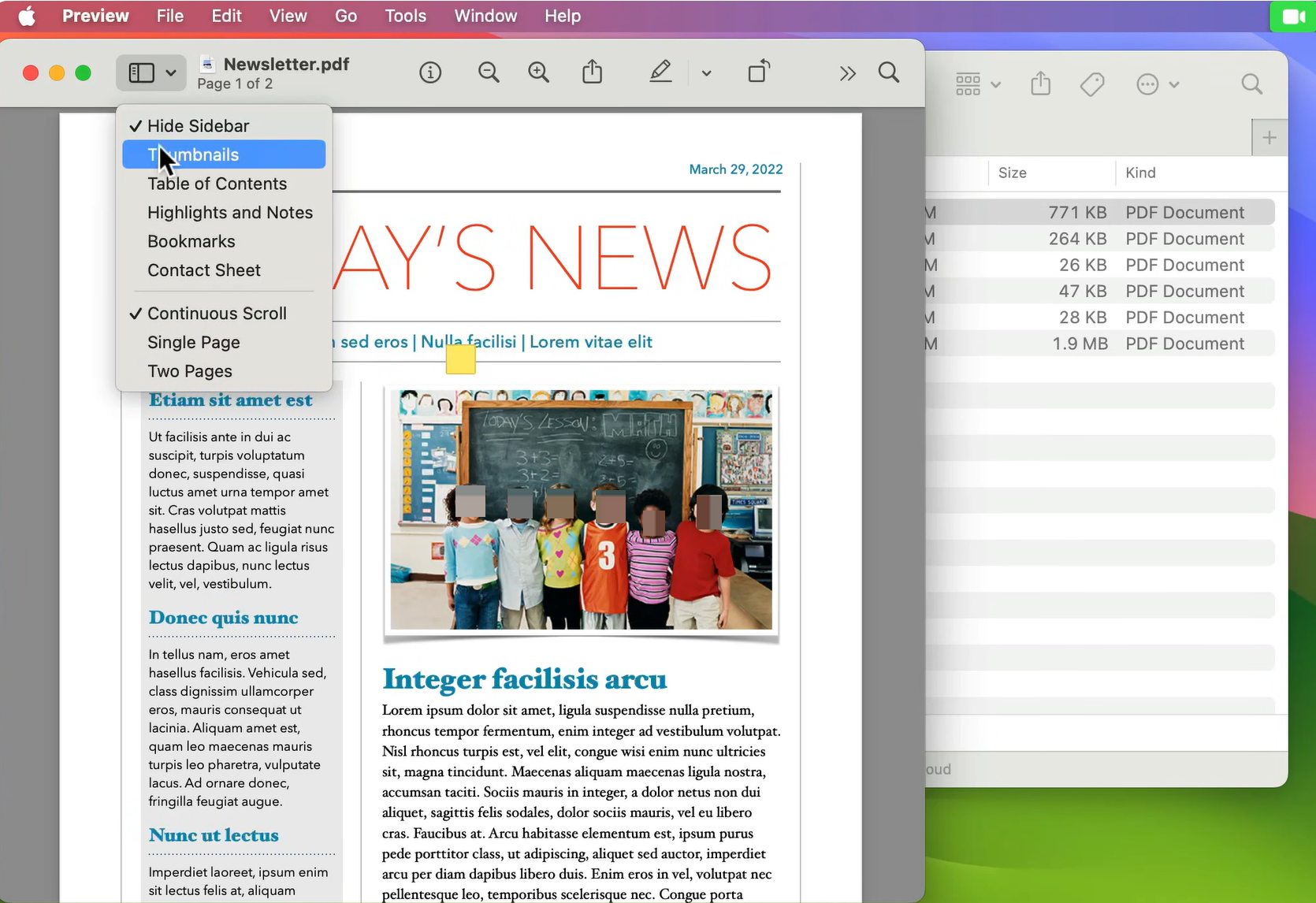Screen dimensions: 1316x903
Task: Open the Edit menu
Action: point(227,16)
